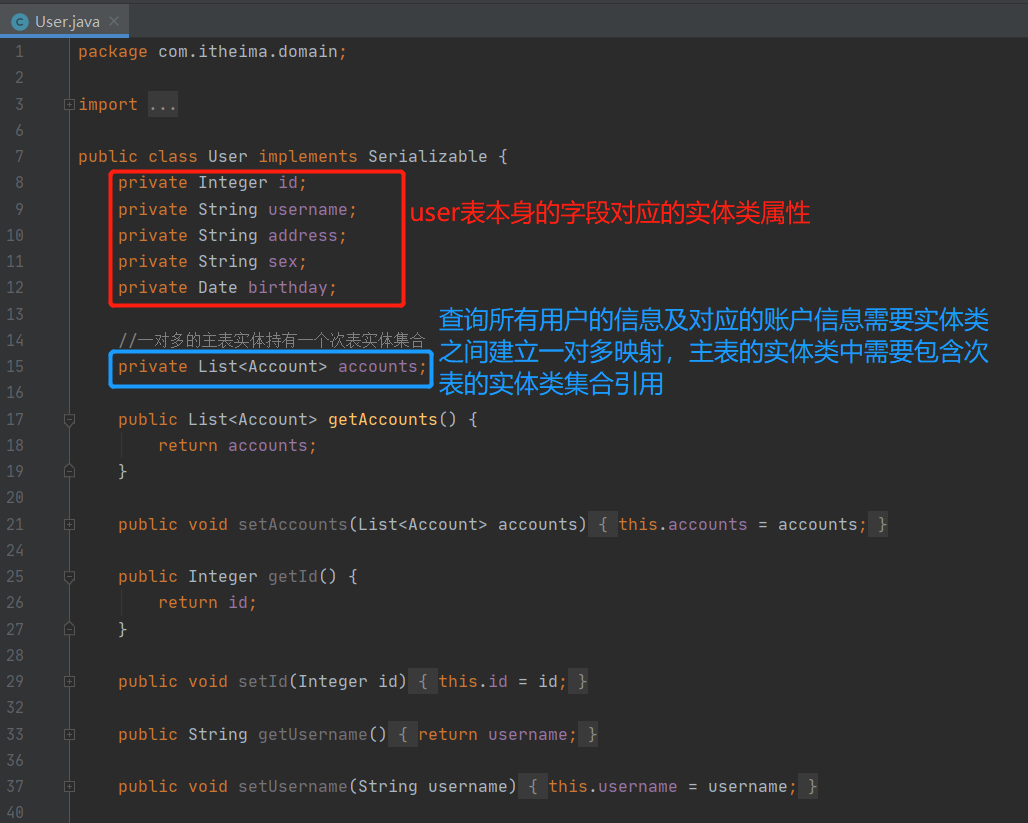Click the Date type on line 12

(218, 288)
